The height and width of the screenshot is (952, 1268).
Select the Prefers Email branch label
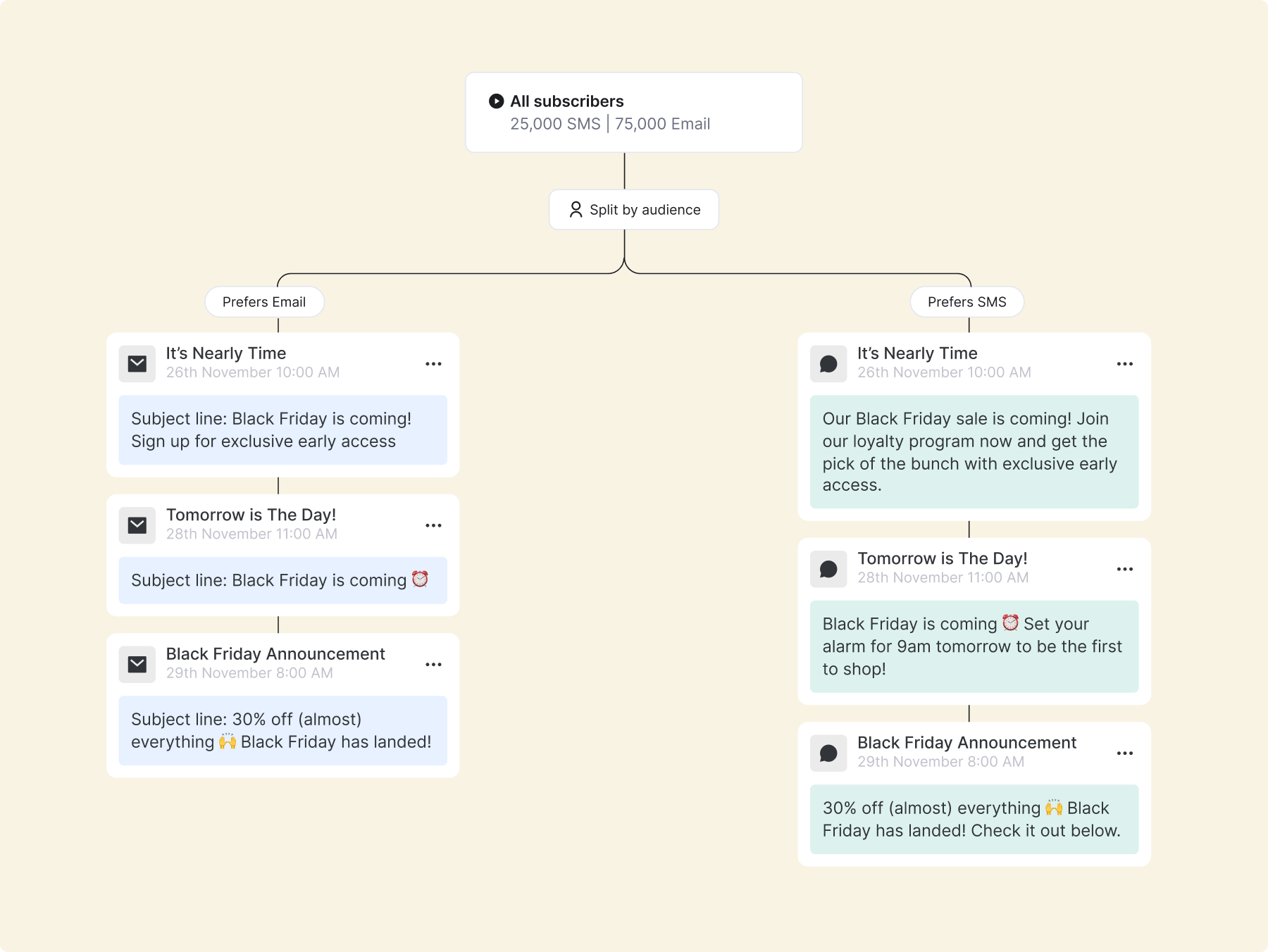click(x=264, y=302)
